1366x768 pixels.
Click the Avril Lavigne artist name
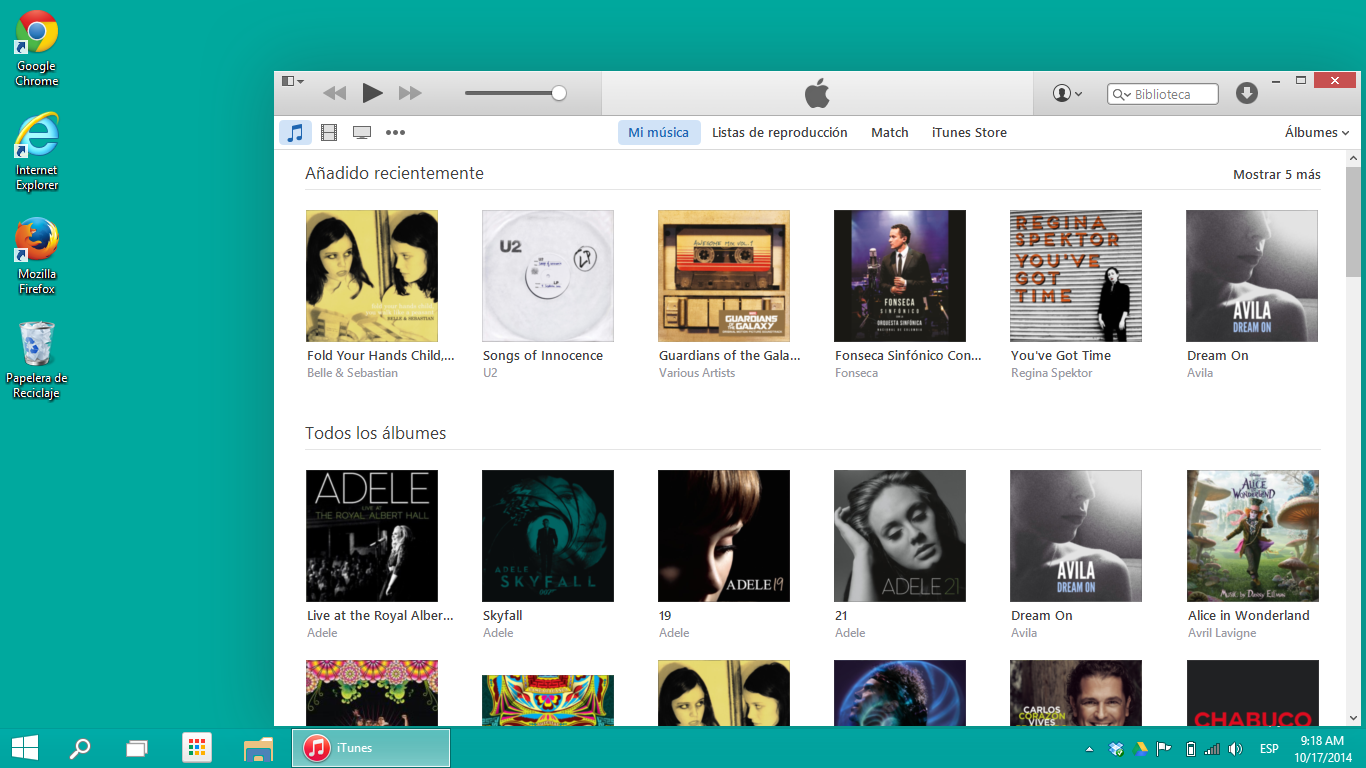pyautogui.click(x=1222, y=633)
